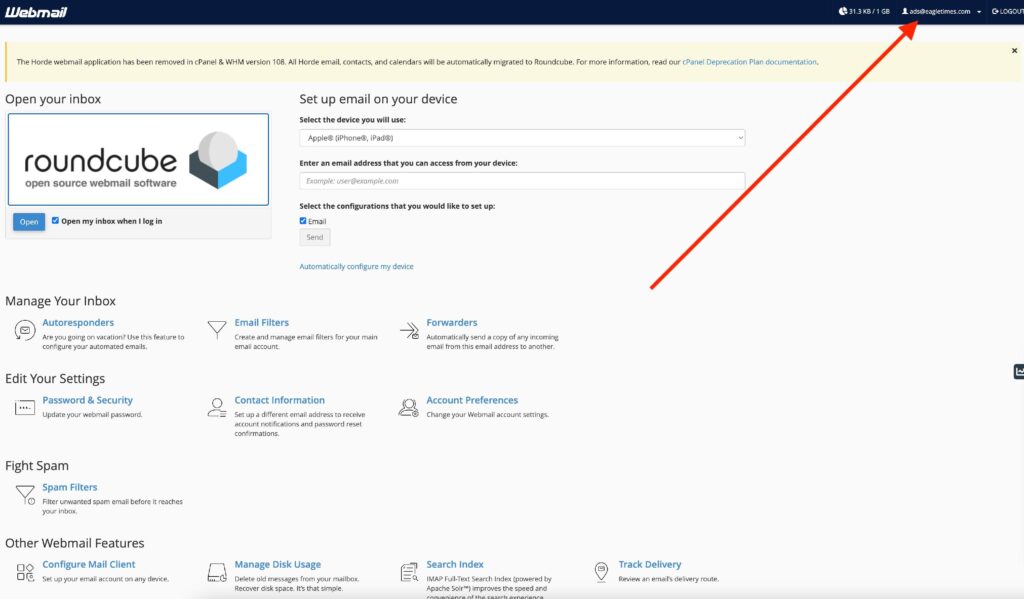Open the ads@eagletimes.com account menu
1024x599 pixels.
pos(940,11)
